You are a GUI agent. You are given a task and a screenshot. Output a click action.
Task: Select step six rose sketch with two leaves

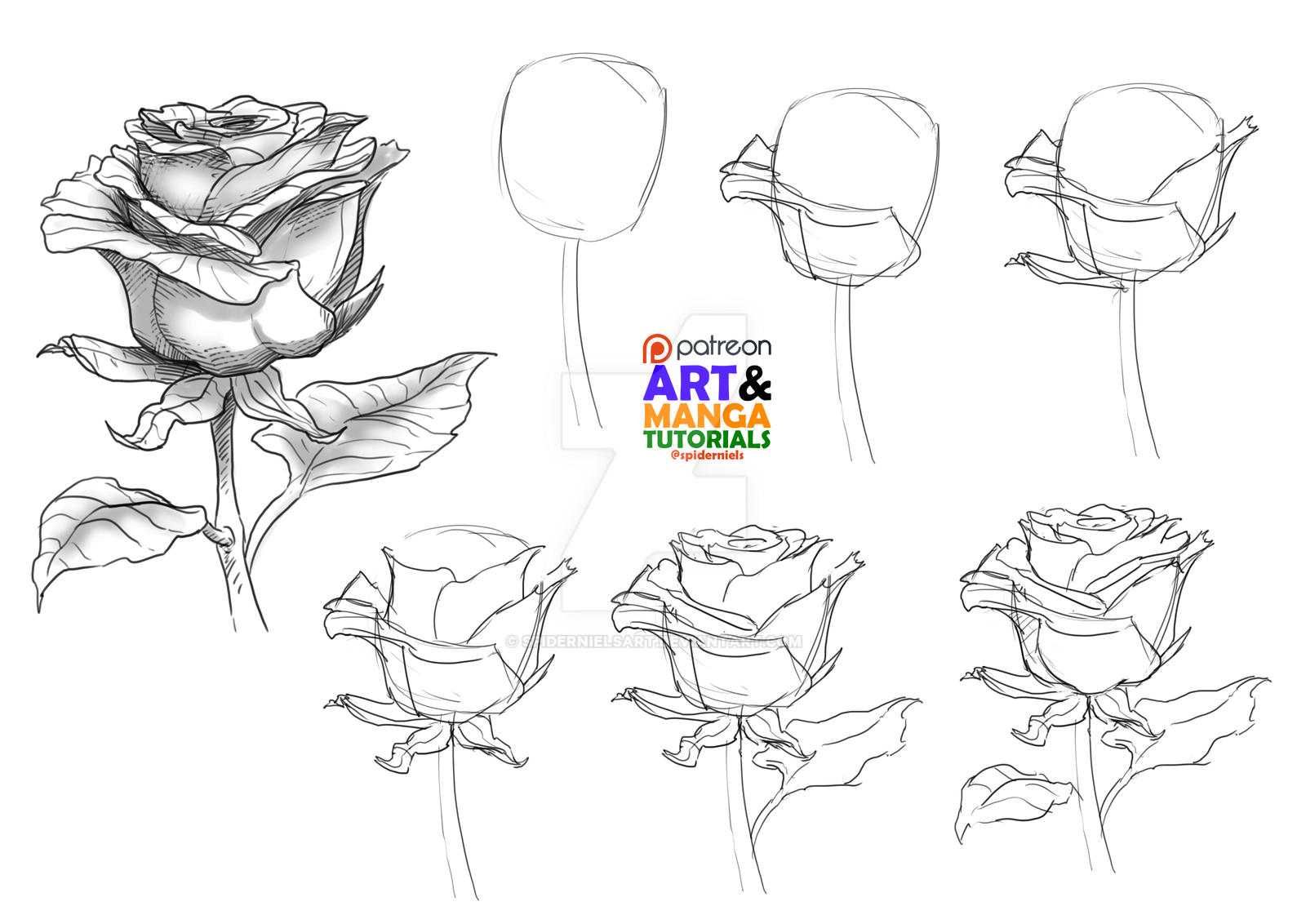(1115, 688)
